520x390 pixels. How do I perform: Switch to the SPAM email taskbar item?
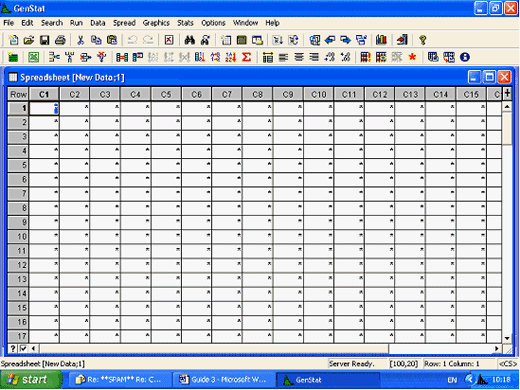click(x=119, y=380)
